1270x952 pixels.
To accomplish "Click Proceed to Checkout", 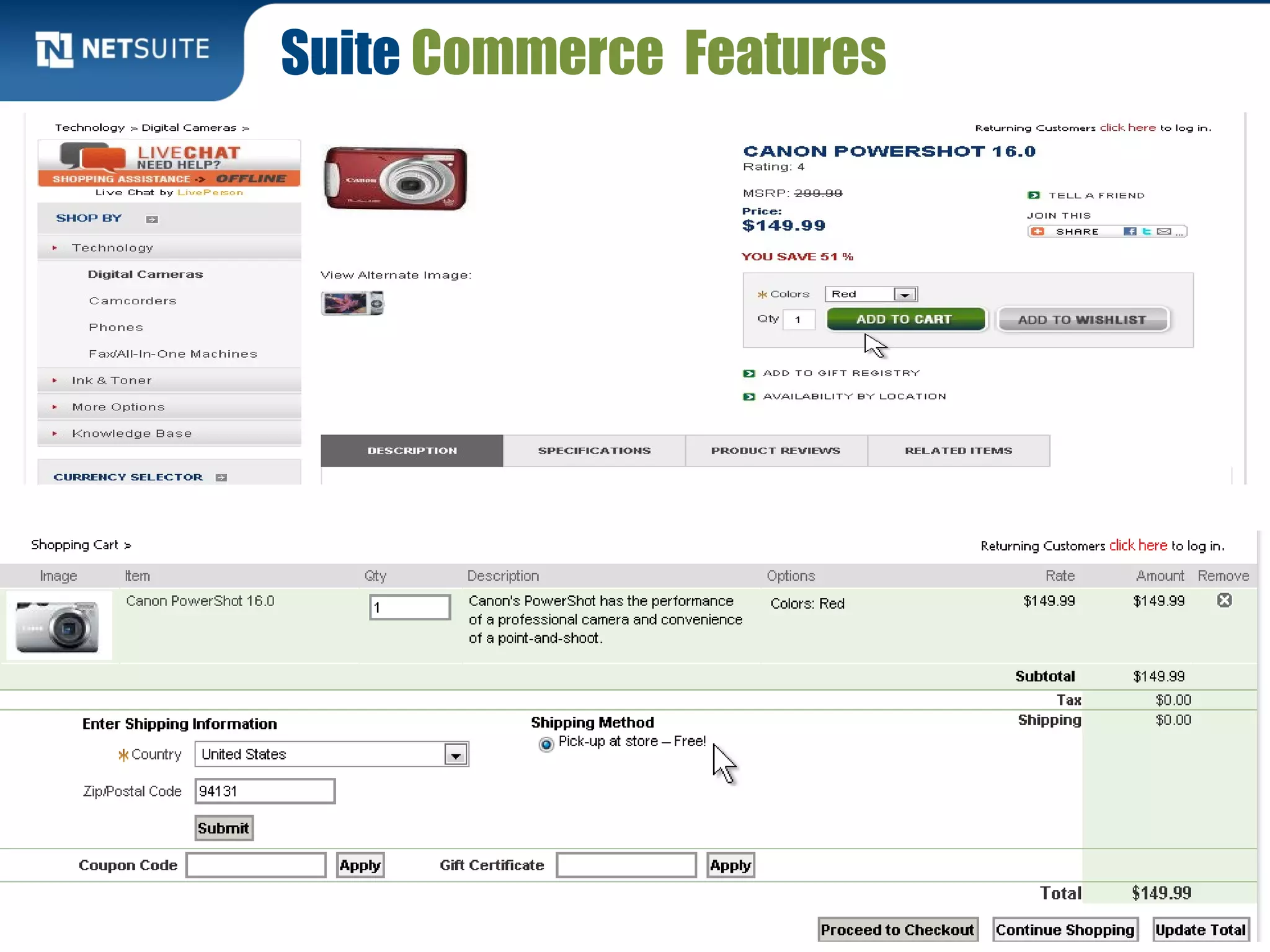I will pos(898,930).
